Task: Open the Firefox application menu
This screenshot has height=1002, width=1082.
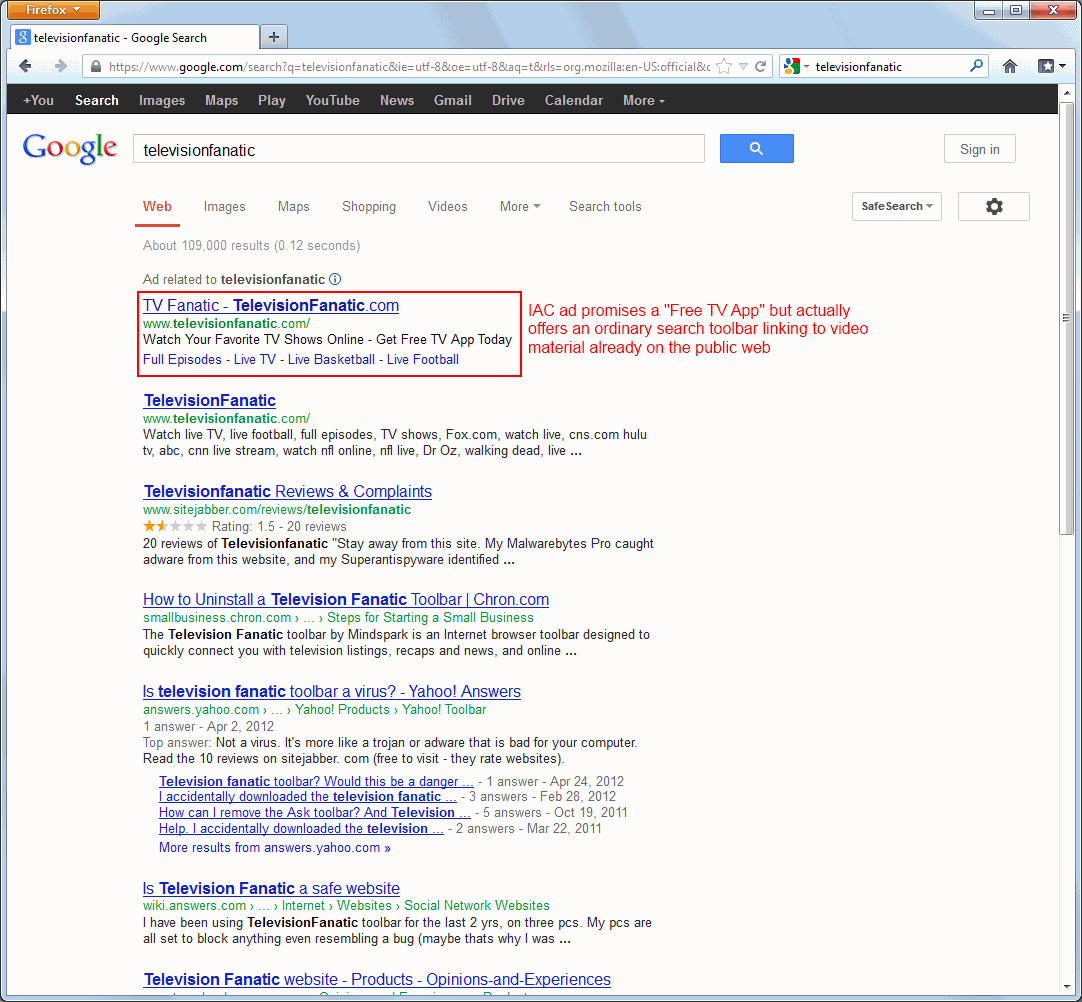Action: (x=52, y=10)
